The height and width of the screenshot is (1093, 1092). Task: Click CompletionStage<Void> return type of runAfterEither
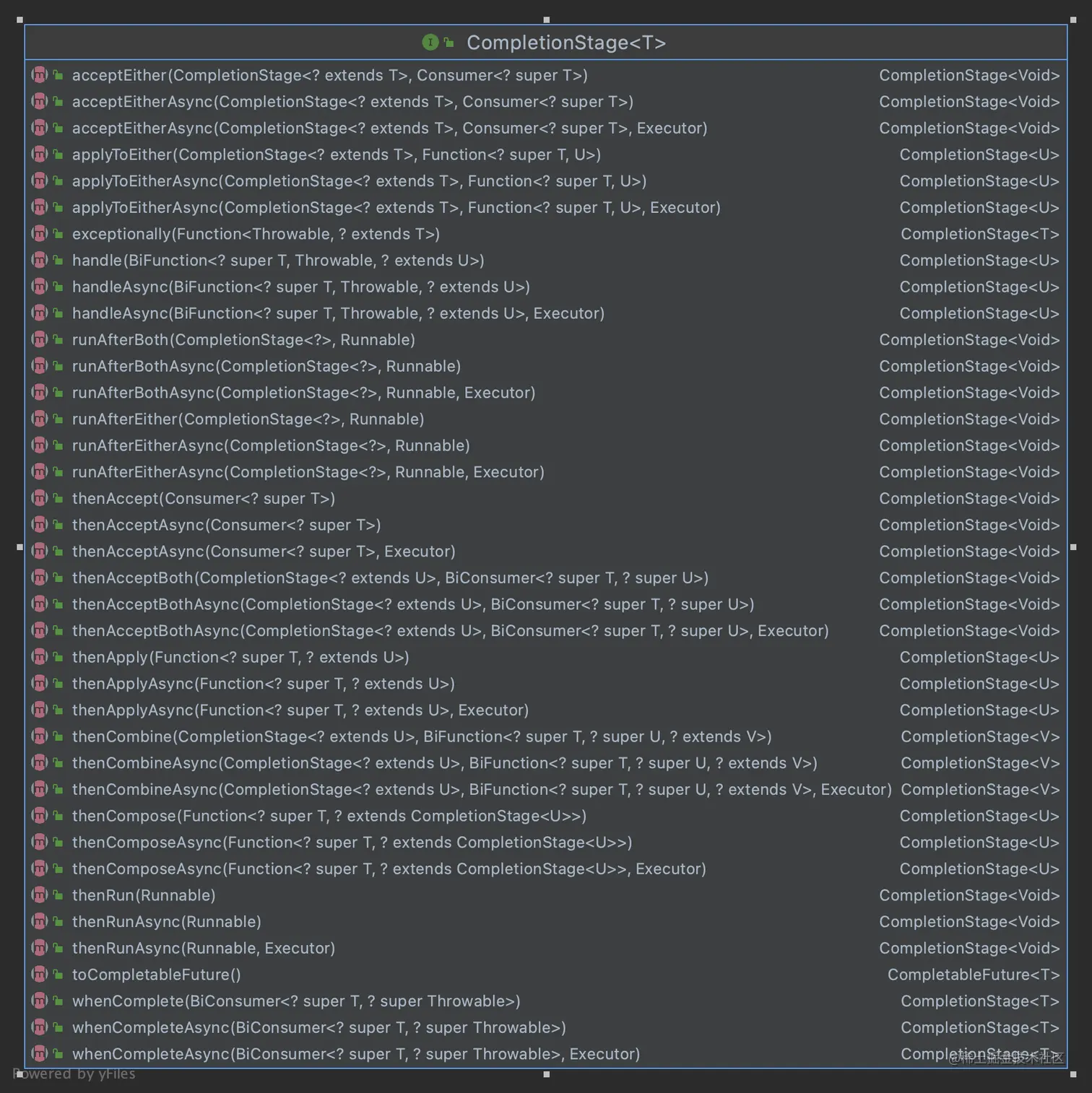point(969,419)
